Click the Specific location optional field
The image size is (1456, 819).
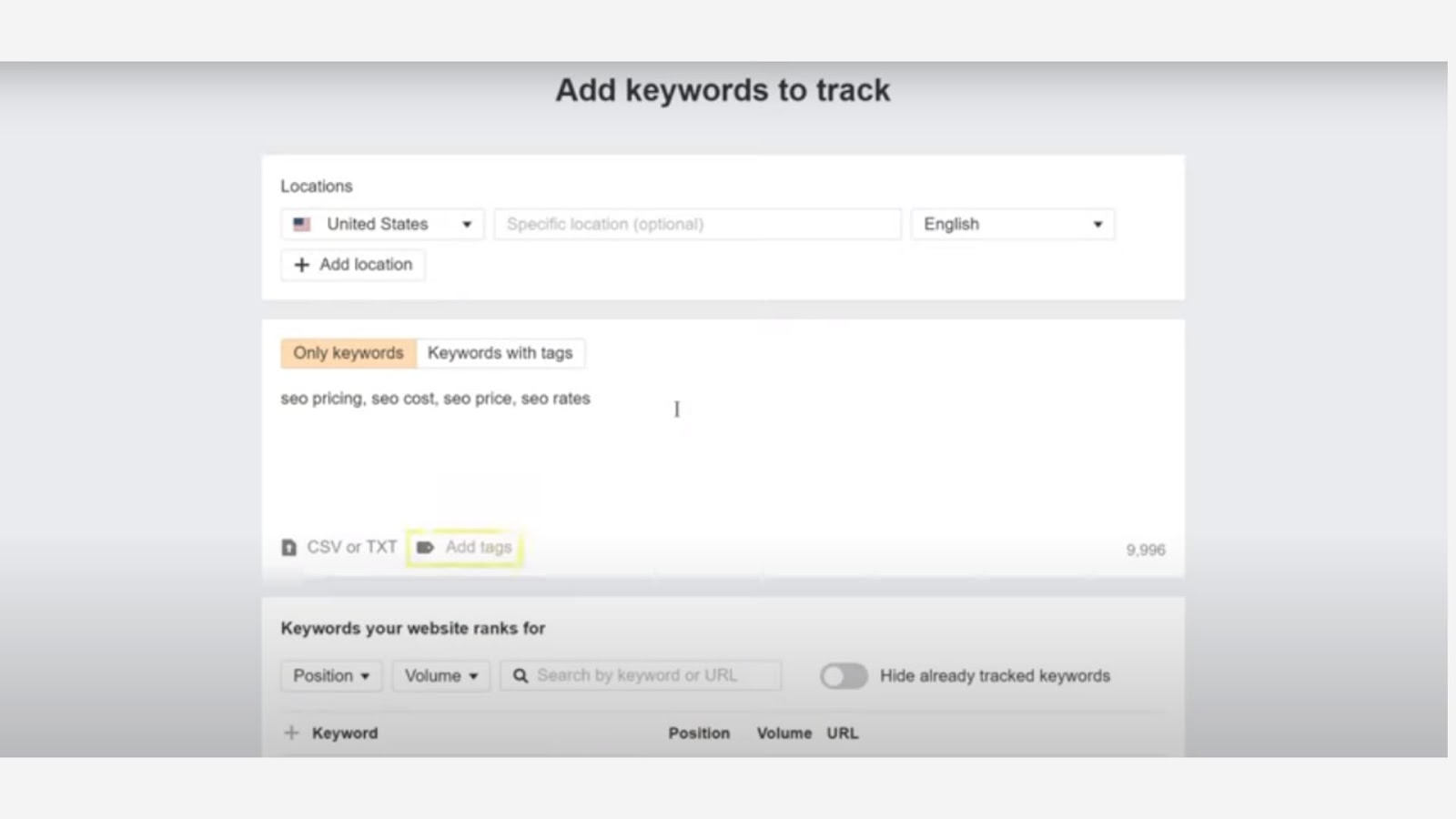(x=697, y=224)
